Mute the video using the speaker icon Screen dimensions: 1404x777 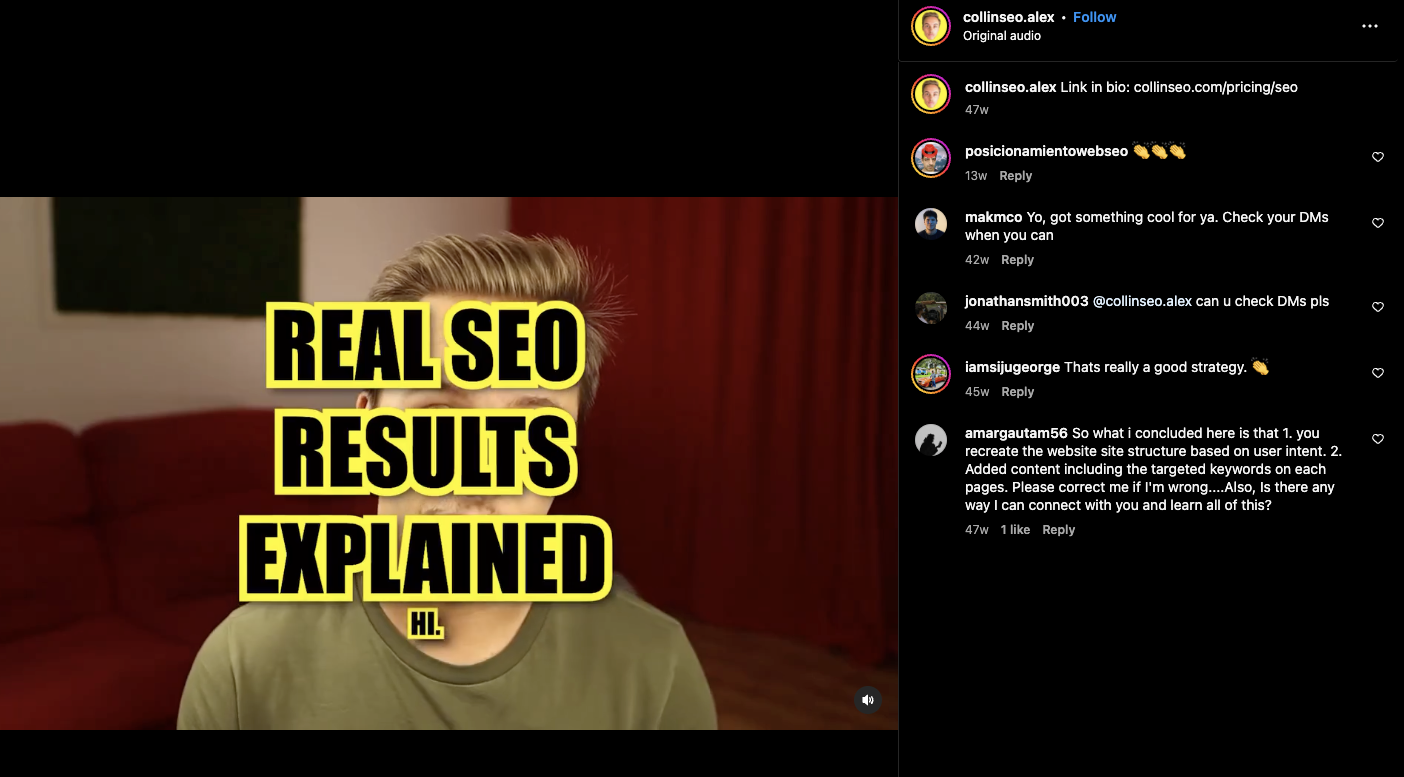[868, 700]
